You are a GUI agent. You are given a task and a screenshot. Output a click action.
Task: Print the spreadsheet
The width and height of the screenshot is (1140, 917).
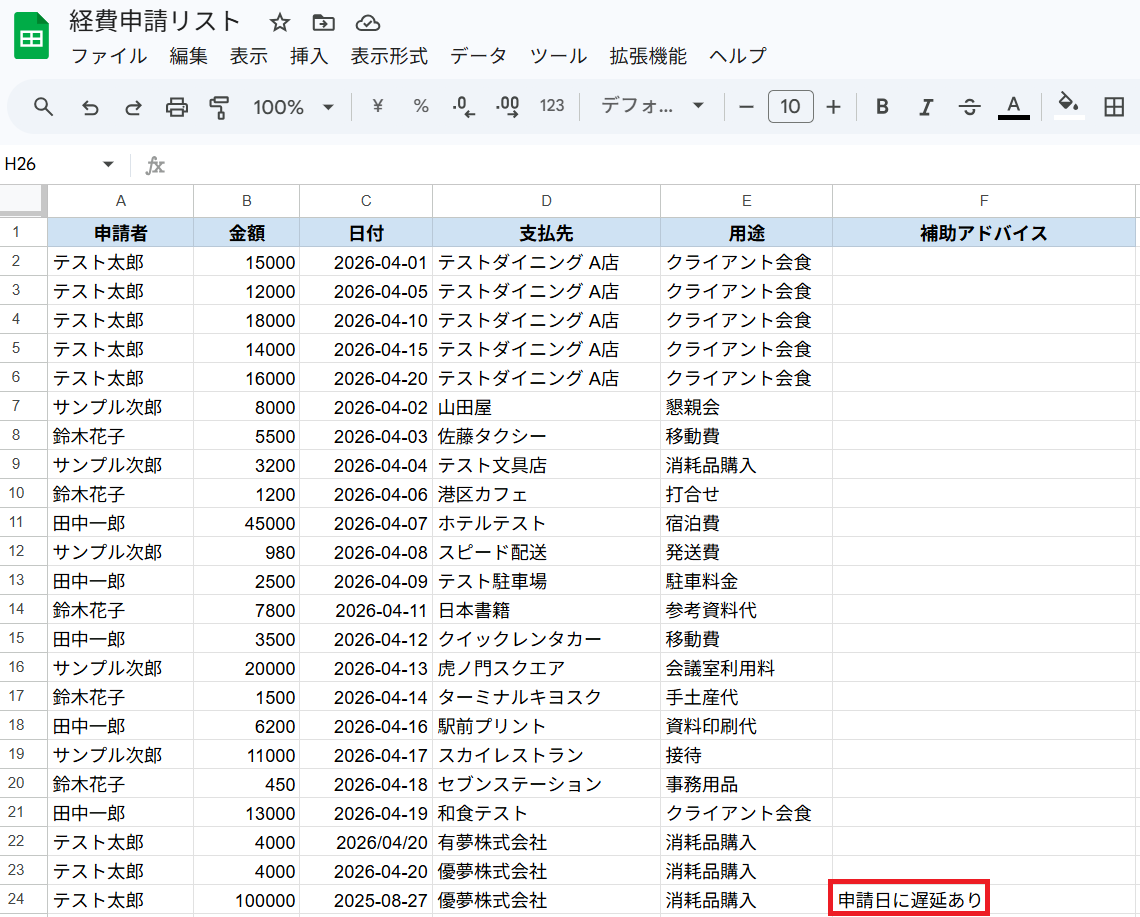177,108
